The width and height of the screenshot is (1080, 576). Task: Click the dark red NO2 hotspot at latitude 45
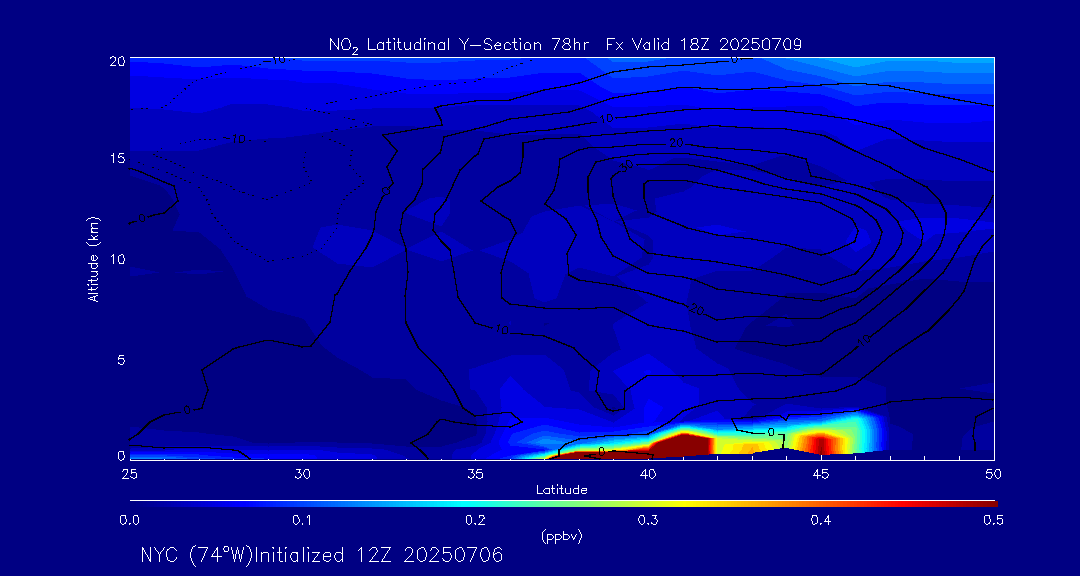[821, 443]
